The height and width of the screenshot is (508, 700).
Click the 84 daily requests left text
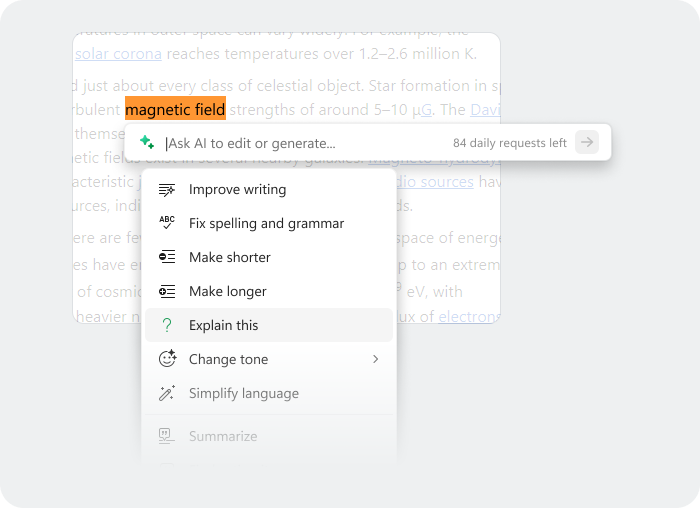[510, 143]
